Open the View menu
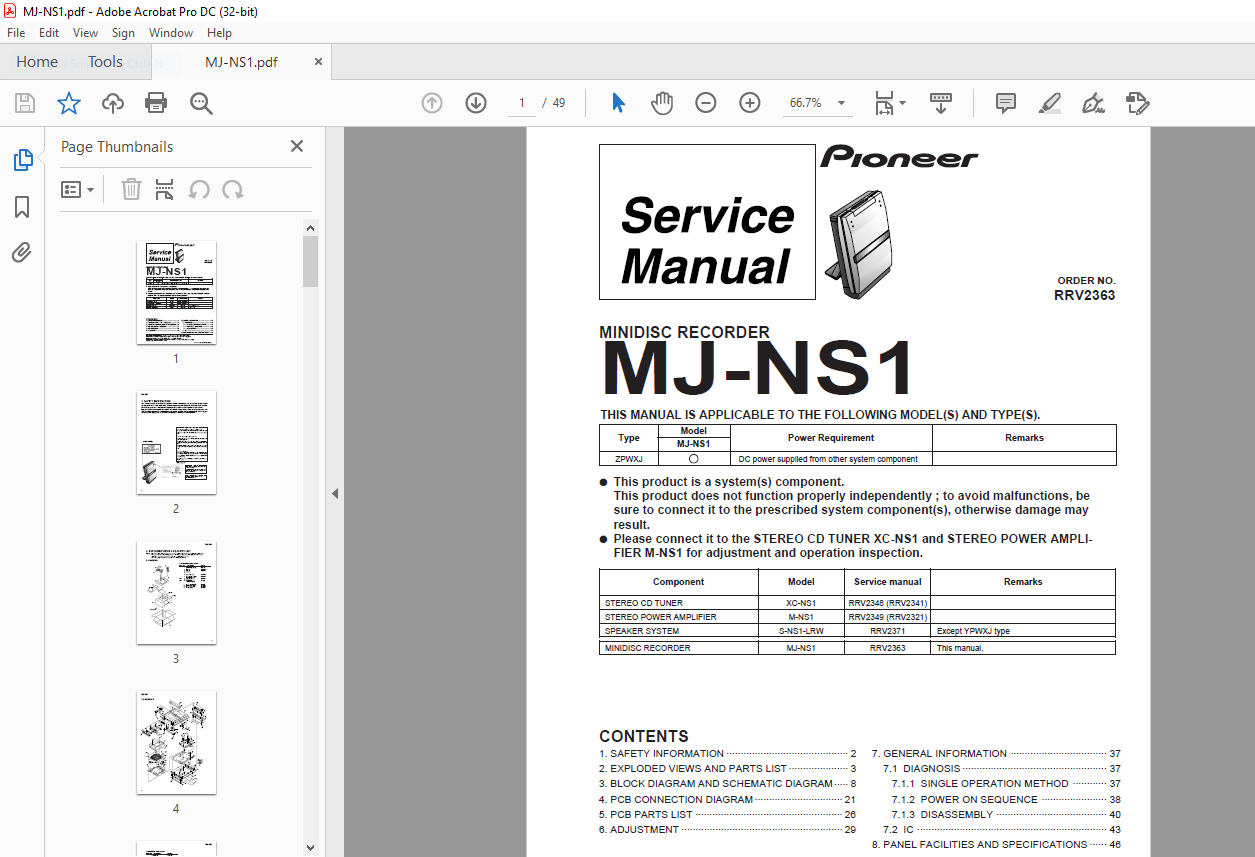 (86, 33)
